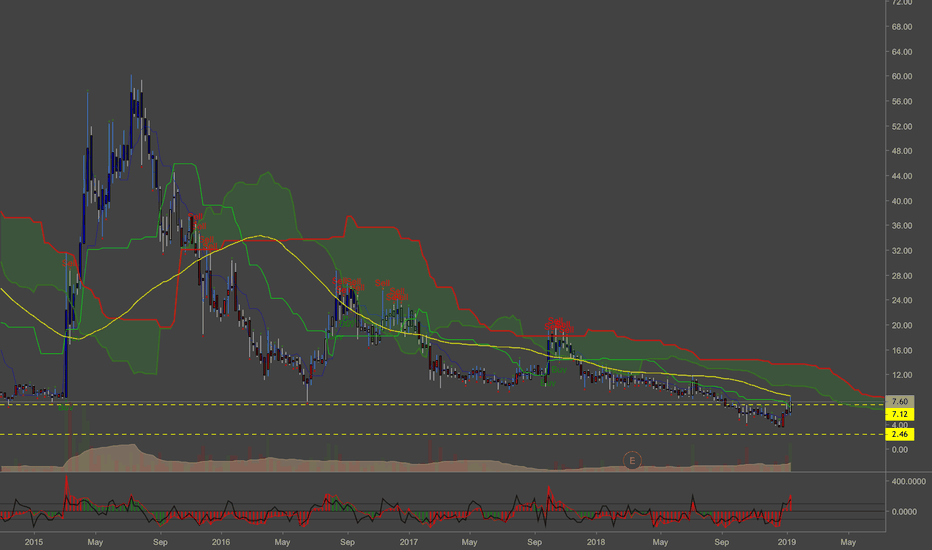Screen dimensions: 932x550
Task: Click the 2015 year label on time axis
Action: coord(34,542)
